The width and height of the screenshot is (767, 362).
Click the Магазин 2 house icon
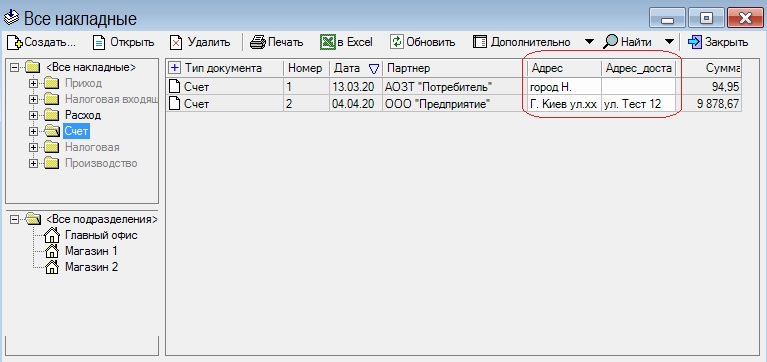click(52, 268)
